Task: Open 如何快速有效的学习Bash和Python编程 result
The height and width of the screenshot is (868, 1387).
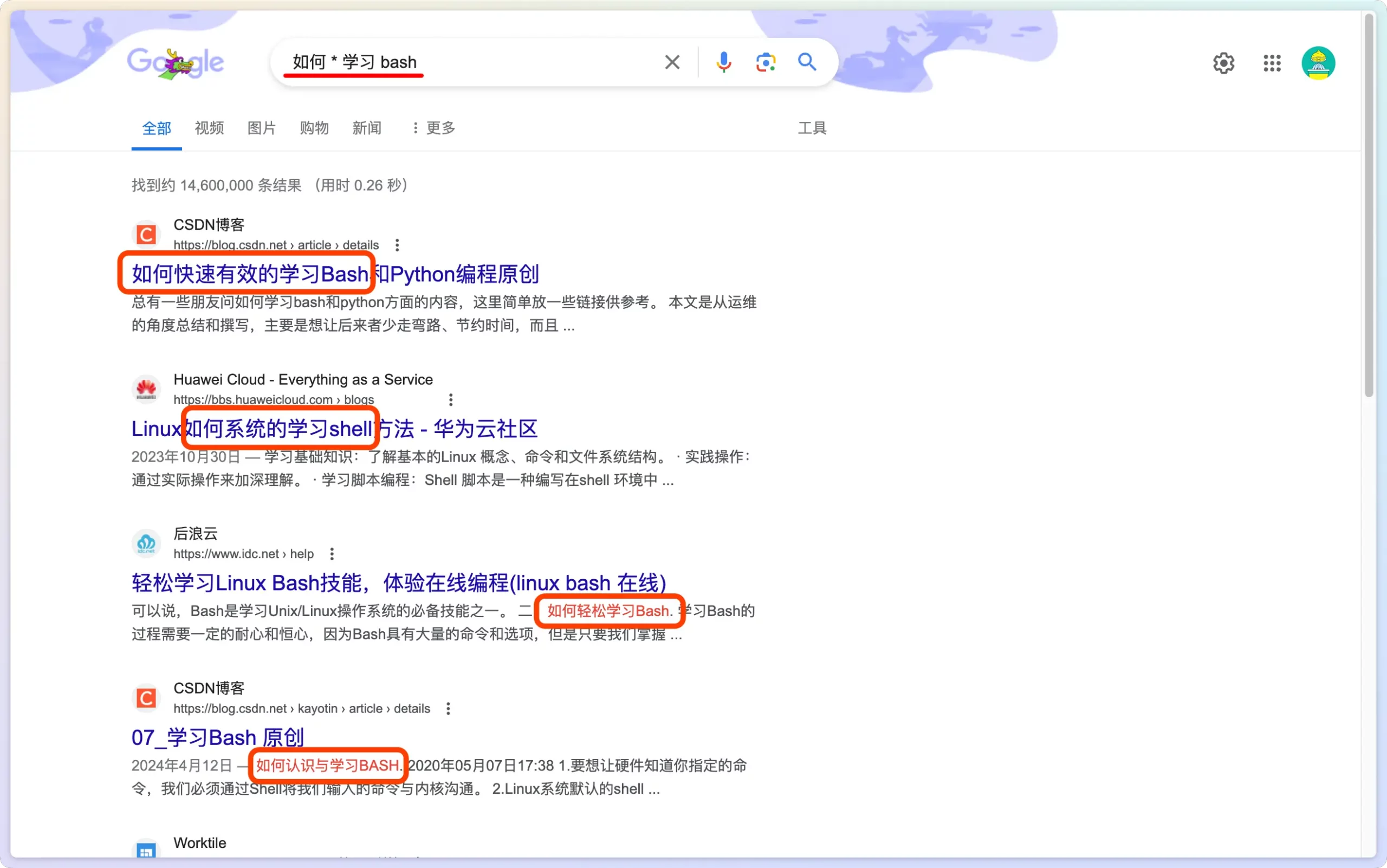Action: click(335, 274)
